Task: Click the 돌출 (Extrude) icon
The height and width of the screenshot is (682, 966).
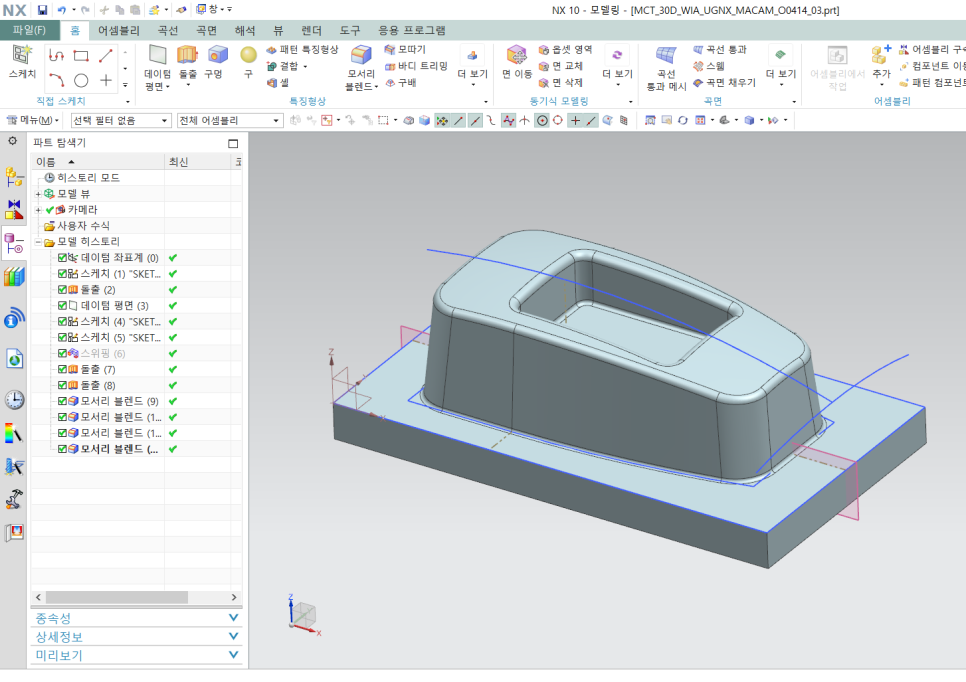Action: (187, 55)
